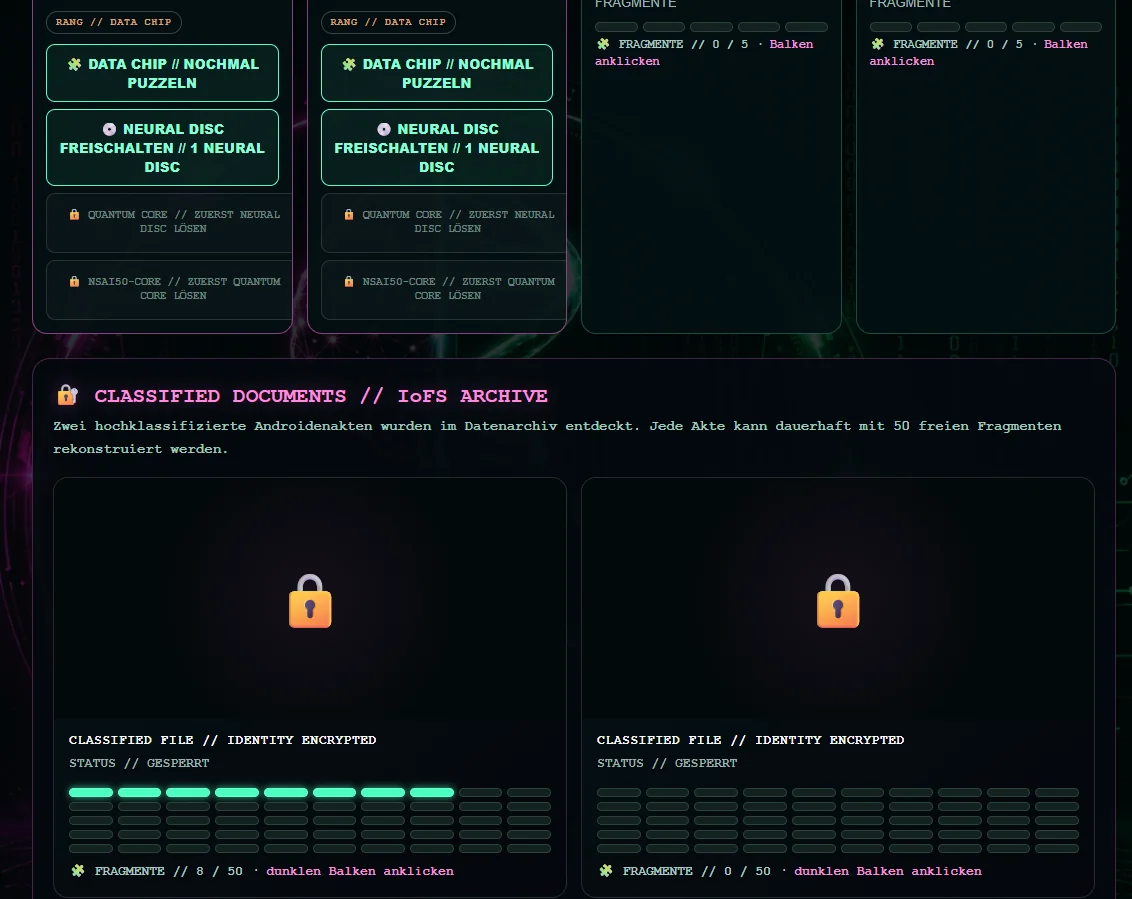Viewport: 1132px width, 899px height.
Task: Fill the last fragment bar in the fourth card
Action: pos(1081,27)
